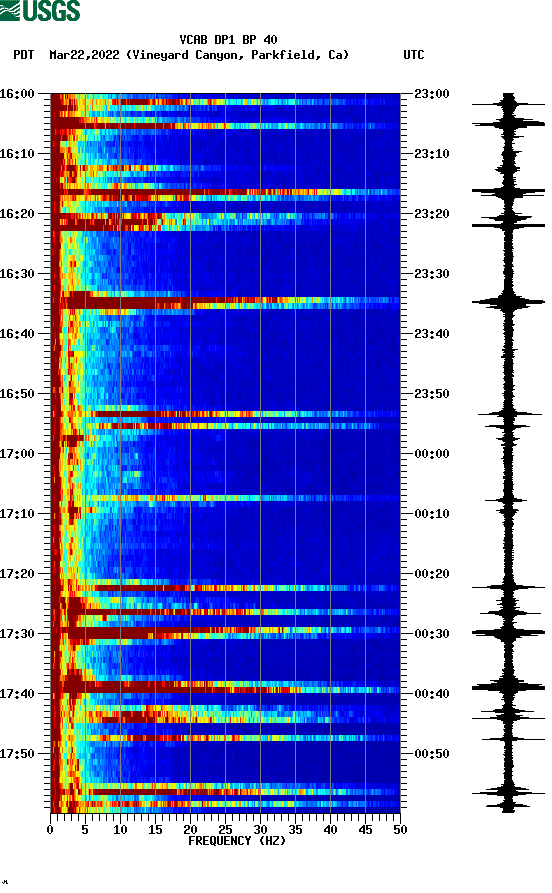Click the 00:30 UTC time label
The width and height of the screenshot is (552, 893).
click(432, 634)
